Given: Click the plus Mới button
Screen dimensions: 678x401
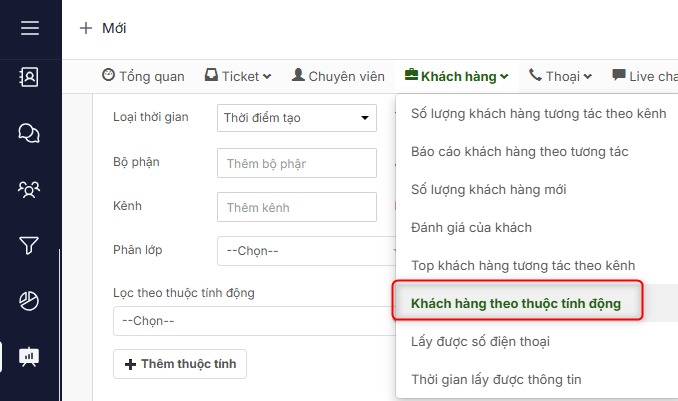Looking at the screenshot, I should tap(103, 28).
